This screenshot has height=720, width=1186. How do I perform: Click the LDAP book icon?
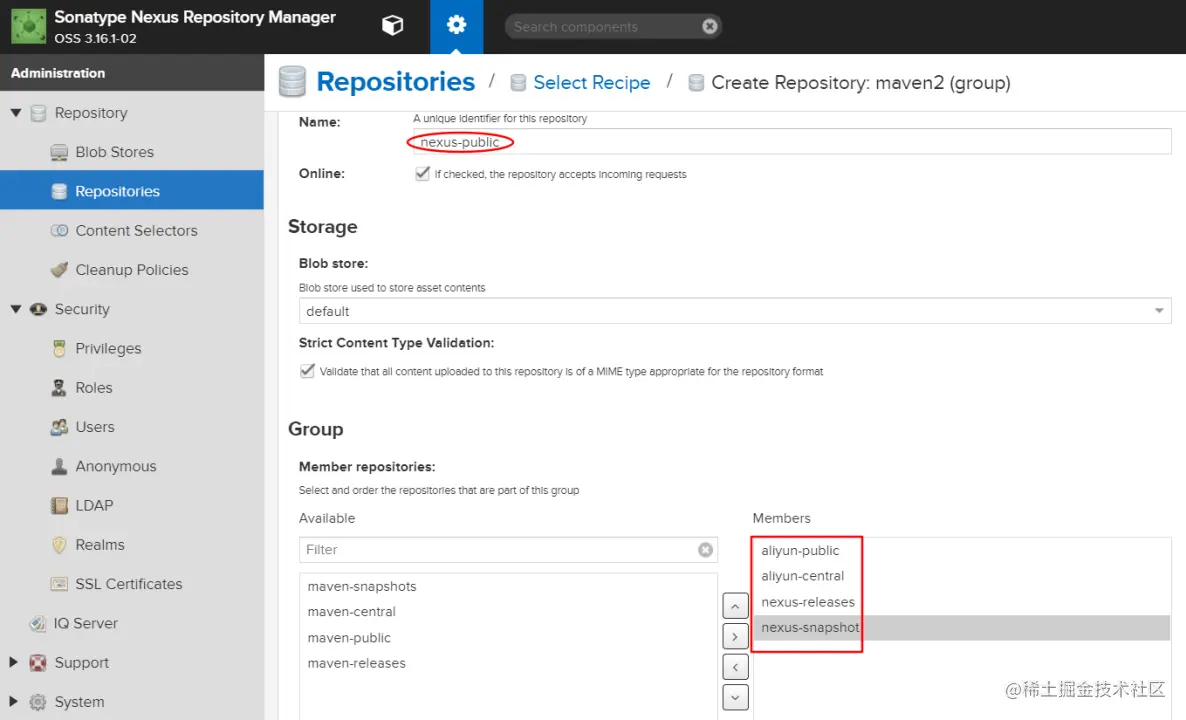click(x=59, y=506)
